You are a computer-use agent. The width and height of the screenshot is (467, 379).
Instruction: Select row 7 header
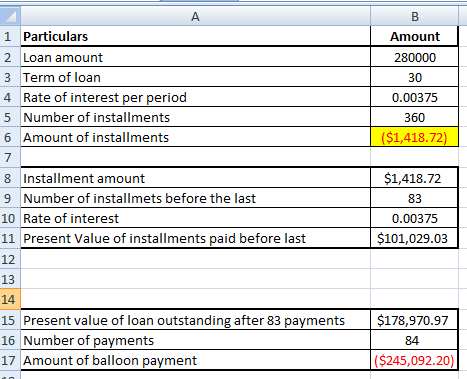(x=10, y=157)
